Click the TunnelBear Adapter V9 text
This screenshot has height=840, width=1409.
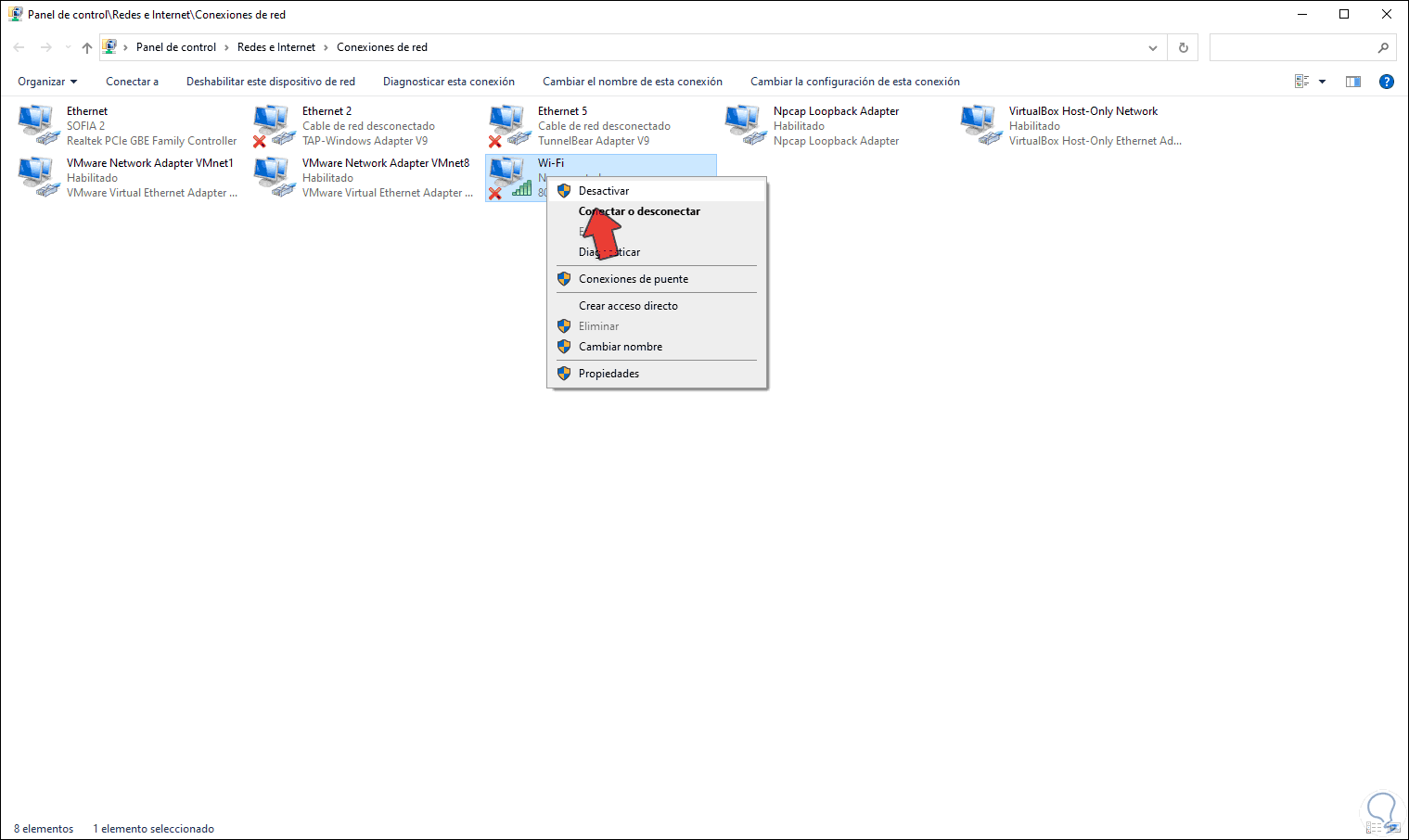594,141
